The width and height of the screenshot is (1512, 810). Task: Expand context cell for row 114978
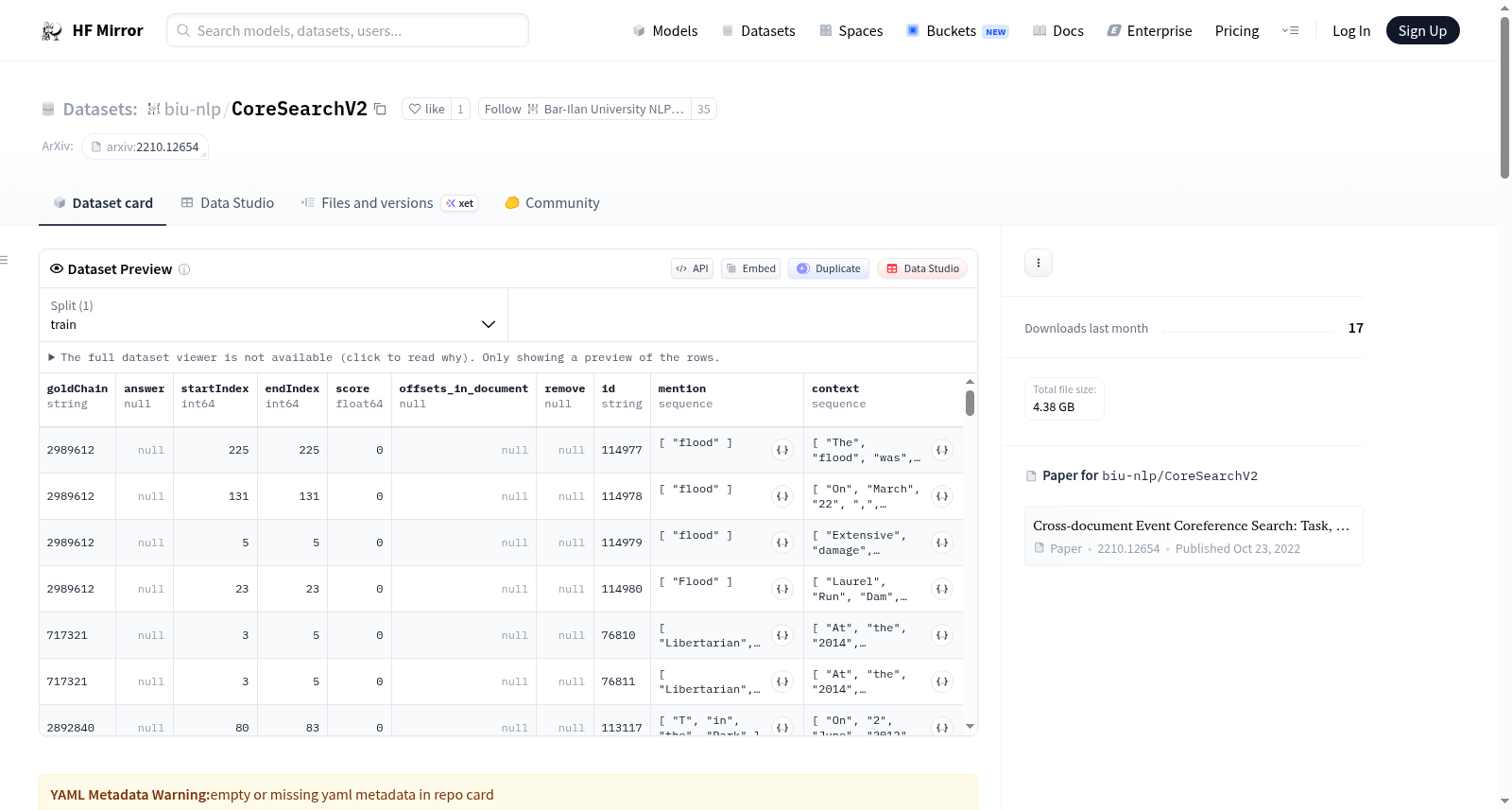pyautogui.click(x=942, y=496)
